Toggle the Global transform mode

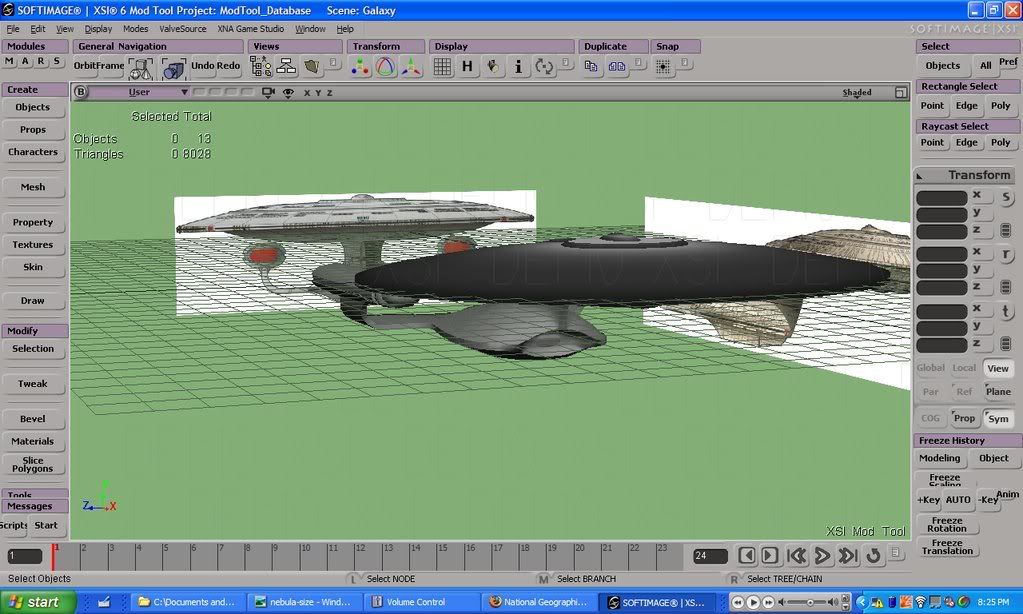tap(930, 368)
